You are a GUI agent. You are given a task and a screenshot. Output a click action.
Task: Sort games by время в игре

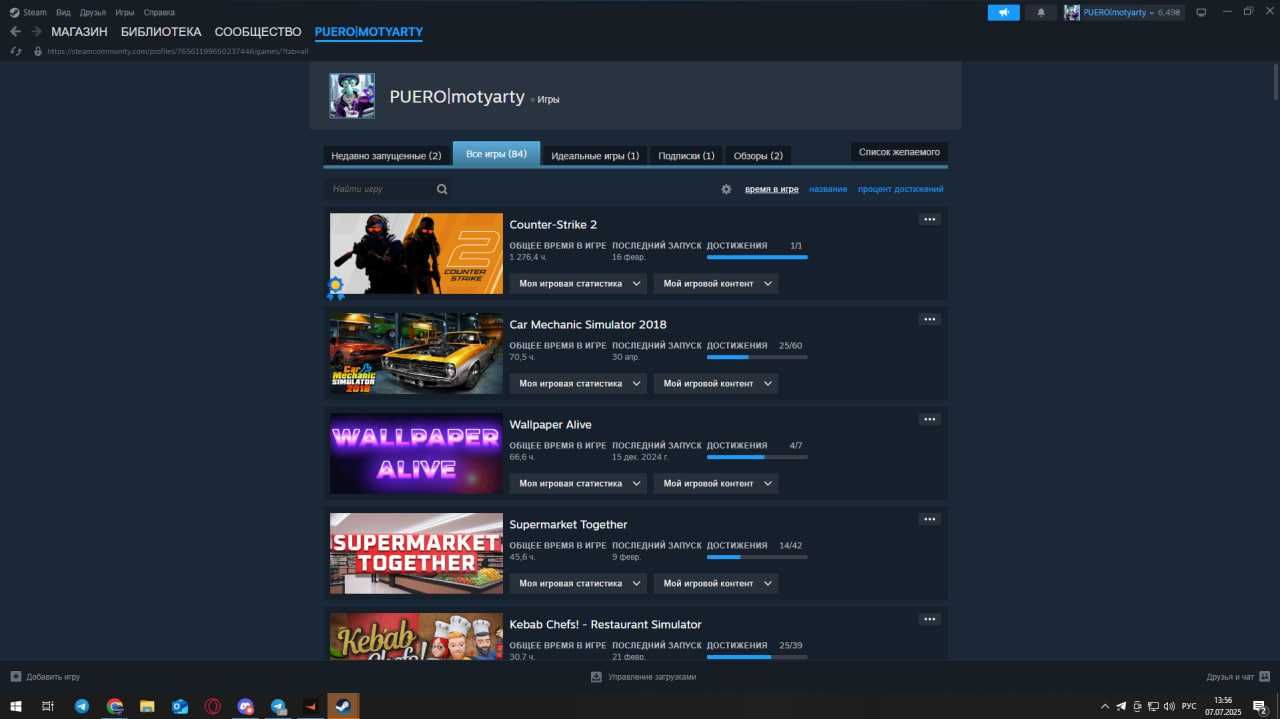[x=772, y=189]
